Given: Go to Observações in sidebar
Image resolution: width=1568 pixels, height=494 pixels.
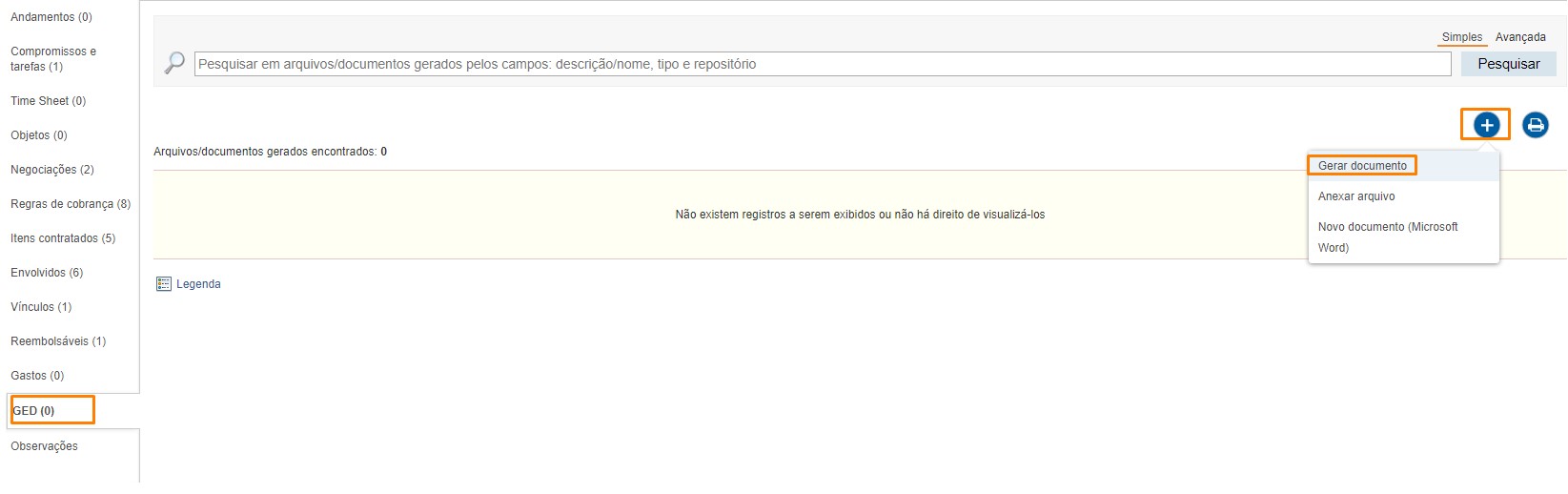Looking at the screenshot, I should click(44, 446).
